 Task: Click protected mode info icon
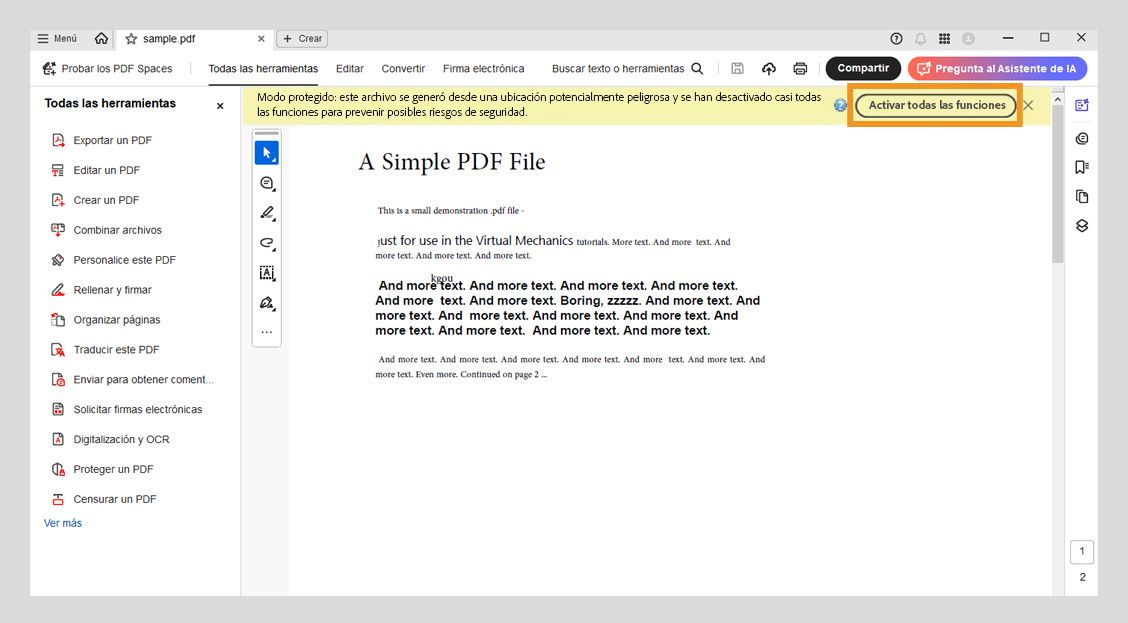point(840,106)
